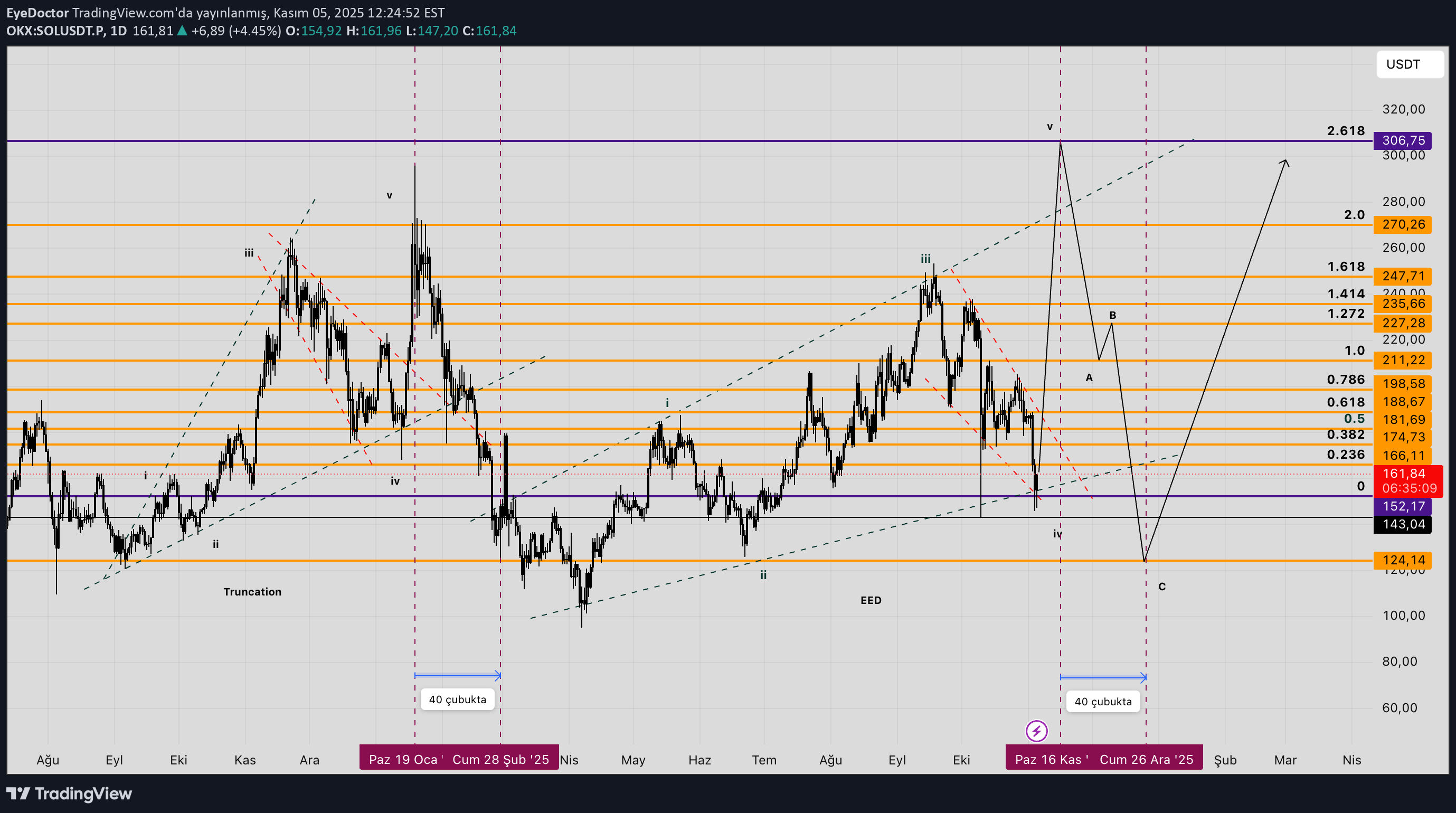The height and width of the screenshot is (813, 1456).
Task: Click the blue range arrow above right '40 çubukta'
Action: tap(1103, 677)
